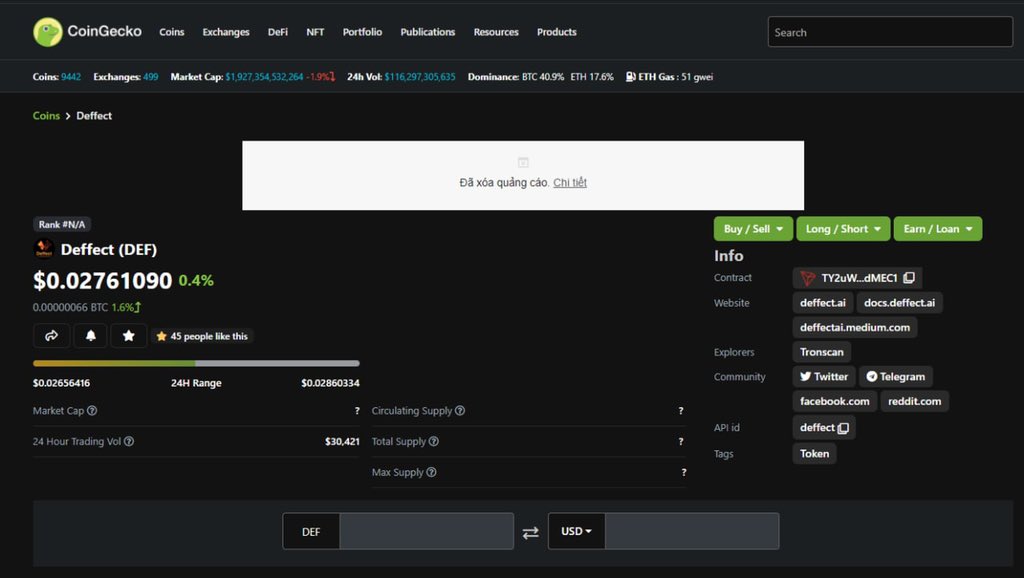Open the reddit.com community link
Viewport: 1024px width, 578px height.
coord(914,401)
